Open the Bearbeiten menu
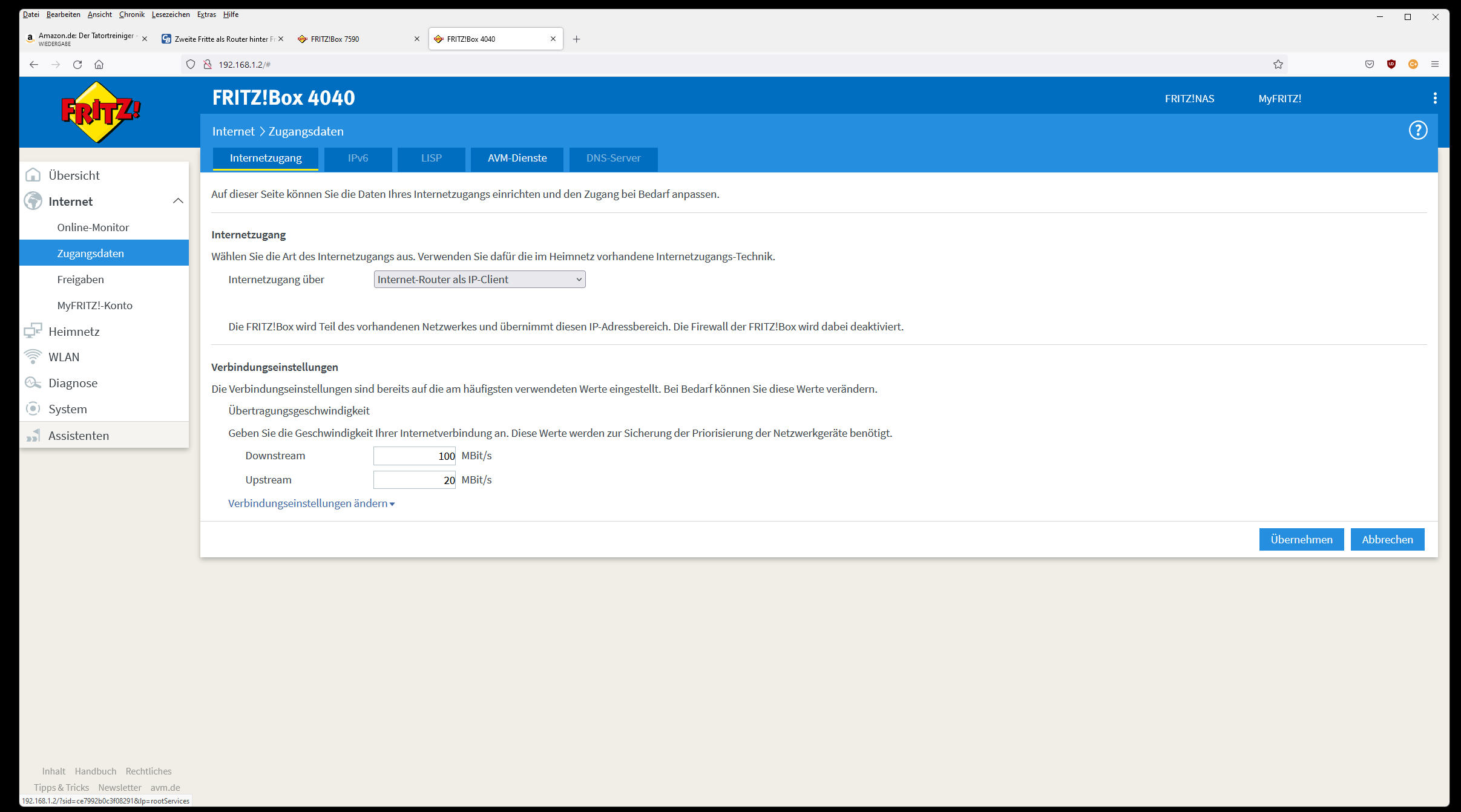This screenshot has height=812, width=1461. (x=64, y=15)
